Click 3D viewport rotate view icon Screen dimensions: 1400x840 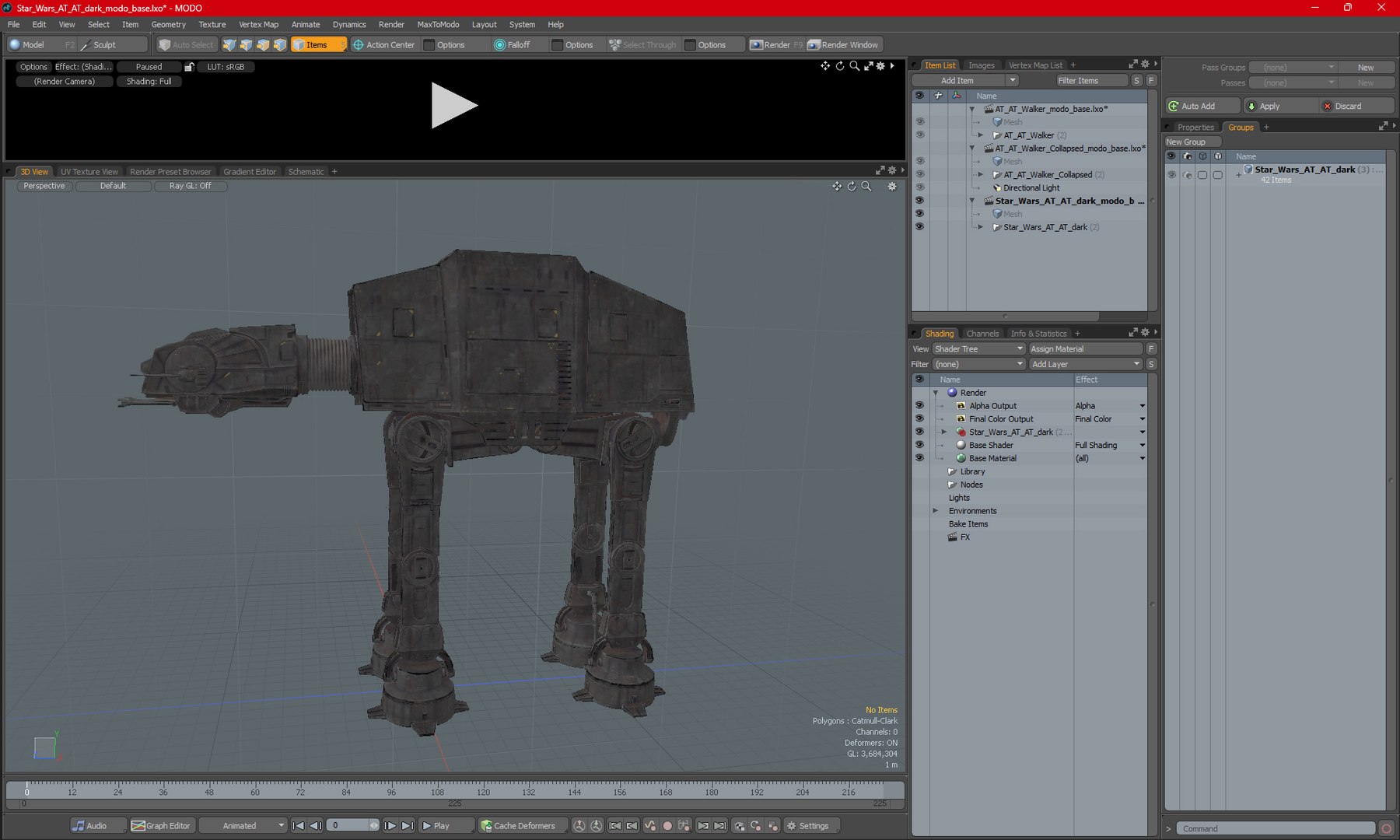tap(852, 187)
